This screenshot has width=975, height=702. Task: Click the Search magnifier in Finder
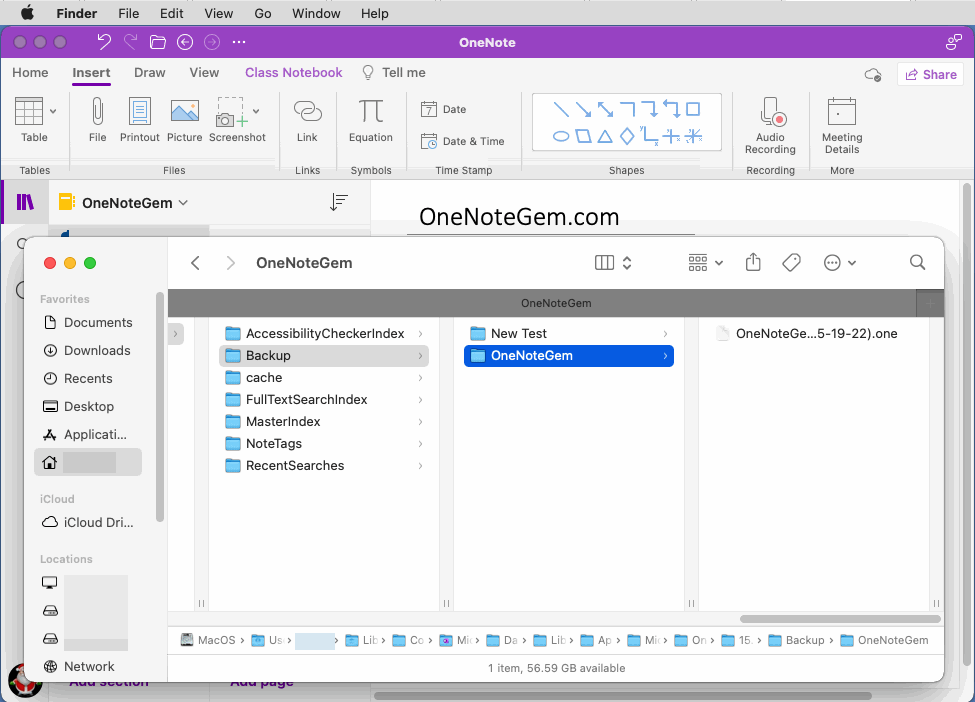[x=917, y=262]
